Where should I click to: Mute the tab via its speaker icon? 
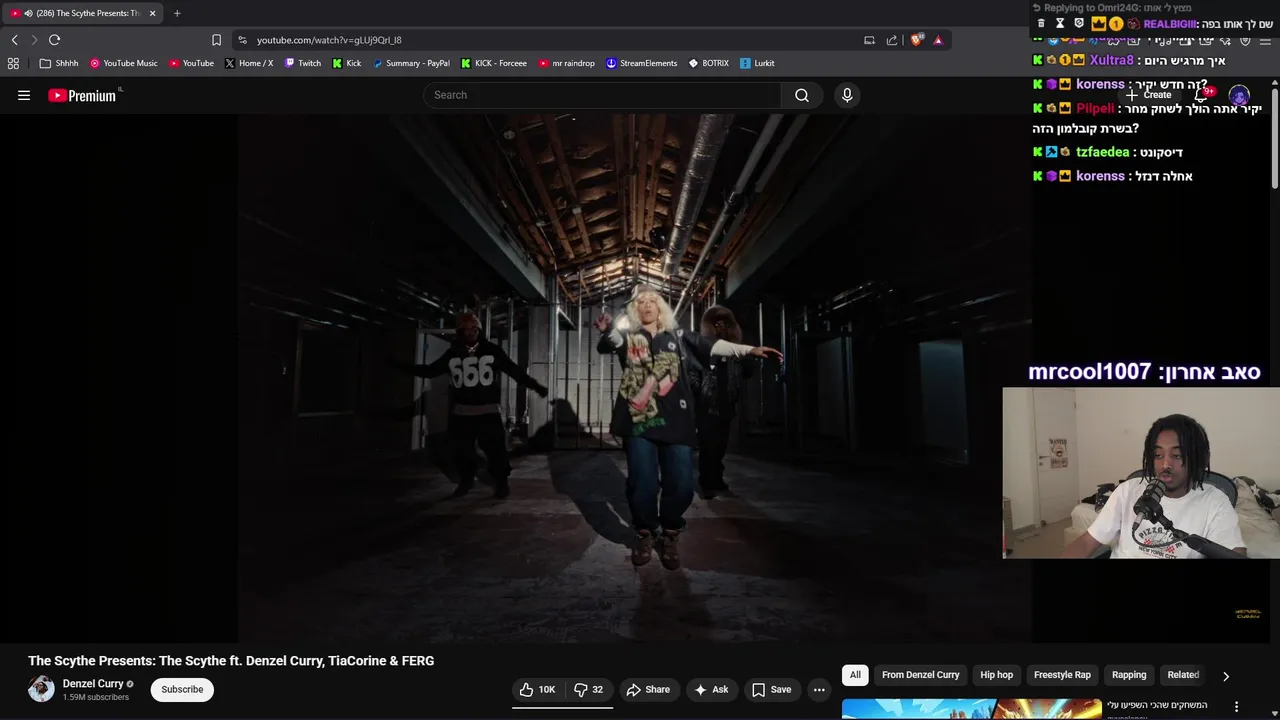click(x=28, y=13)
